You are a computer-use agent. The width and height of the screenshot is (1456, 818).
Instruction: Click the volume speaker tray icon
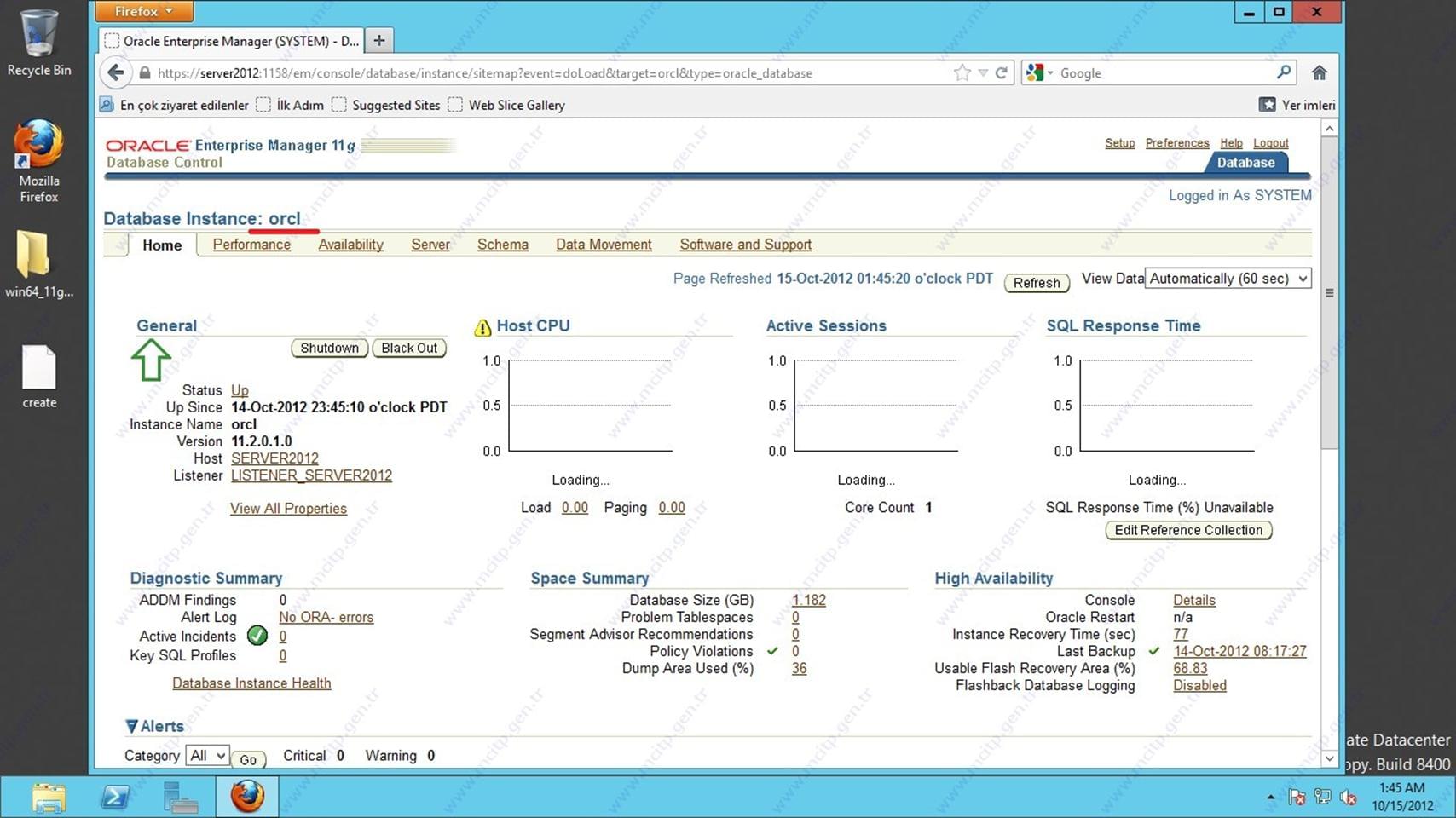pos(1348,798)
